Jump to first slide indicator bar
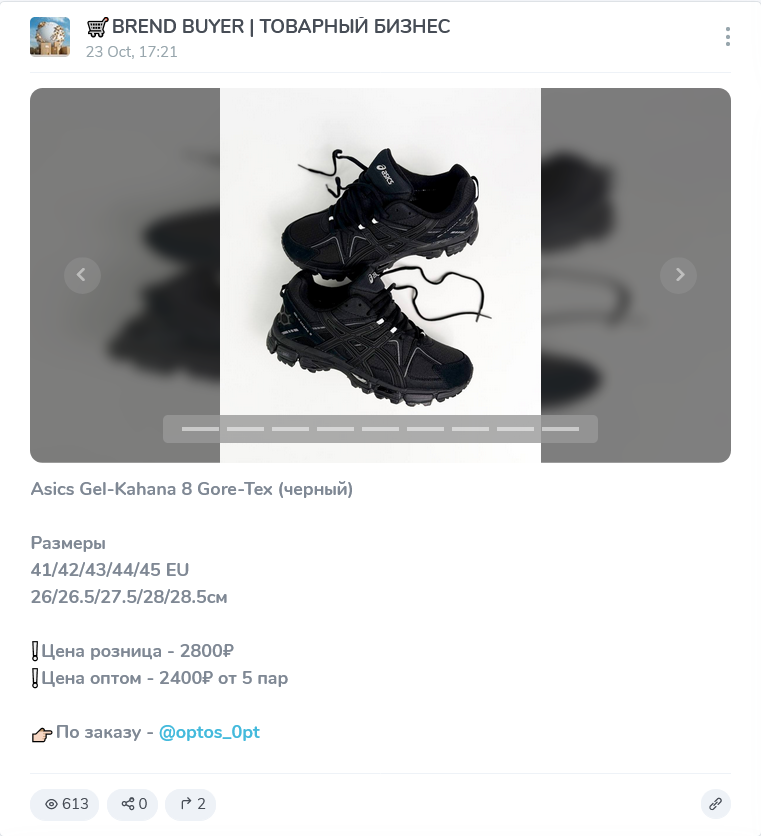This screenshot has height=836, width=761. coord(200,429)
